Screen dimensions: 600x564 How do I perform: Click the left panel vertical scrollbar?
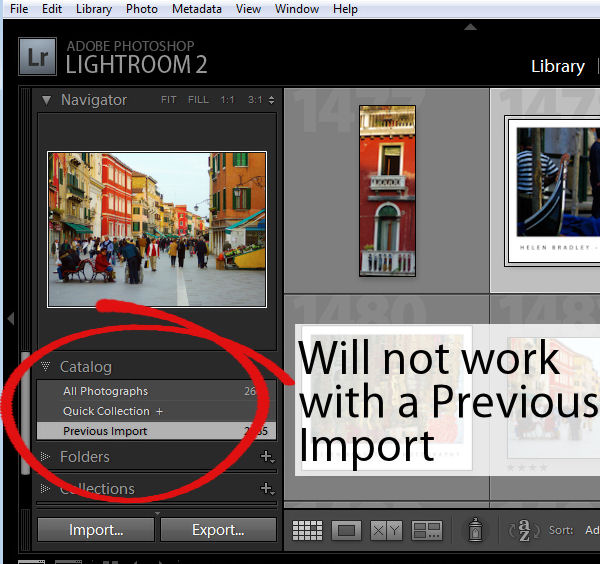click(25, 413)
